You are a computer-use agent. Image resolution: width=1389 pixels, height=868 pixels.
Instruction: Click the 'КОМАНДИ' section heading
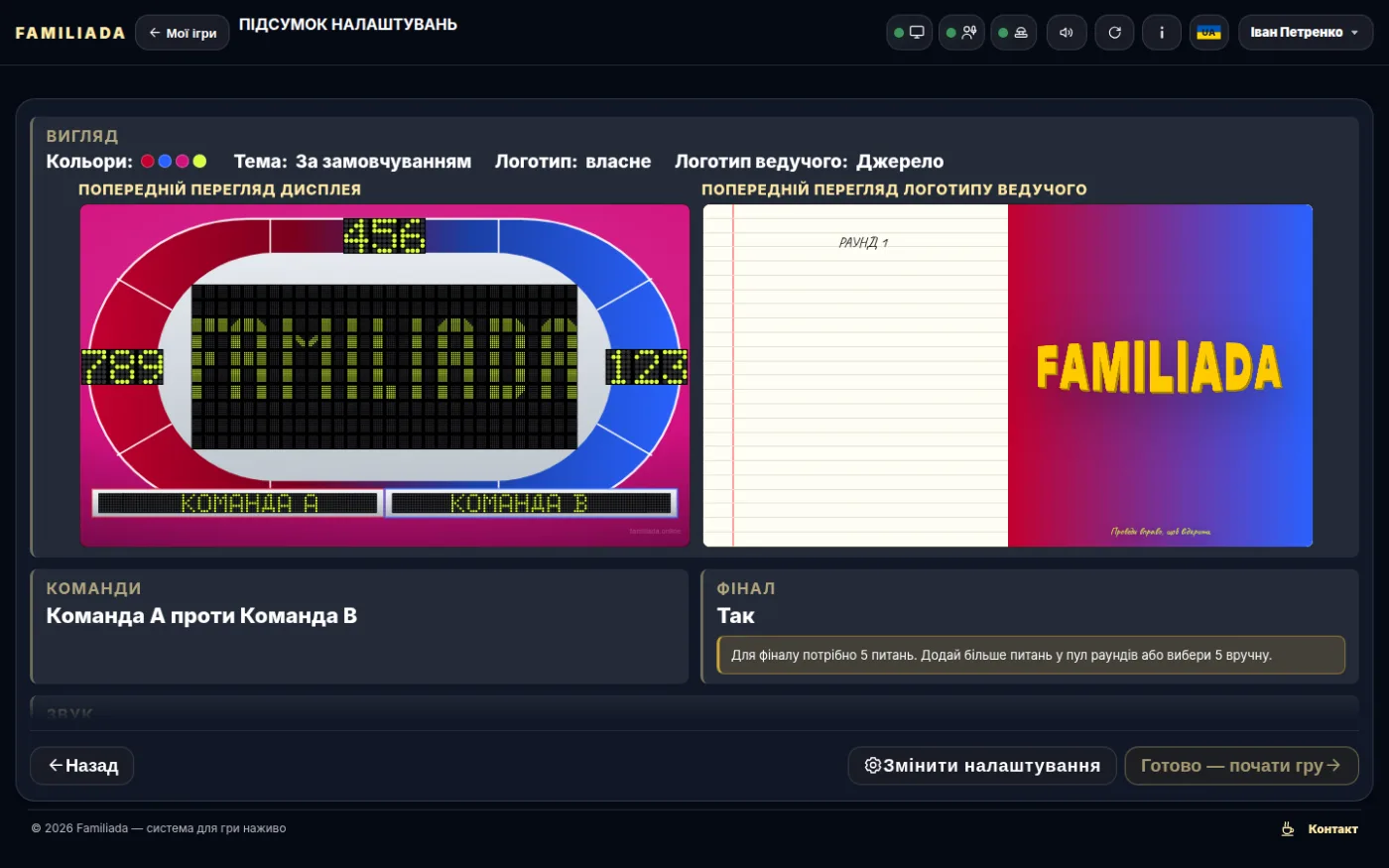(x=94, y=588)
